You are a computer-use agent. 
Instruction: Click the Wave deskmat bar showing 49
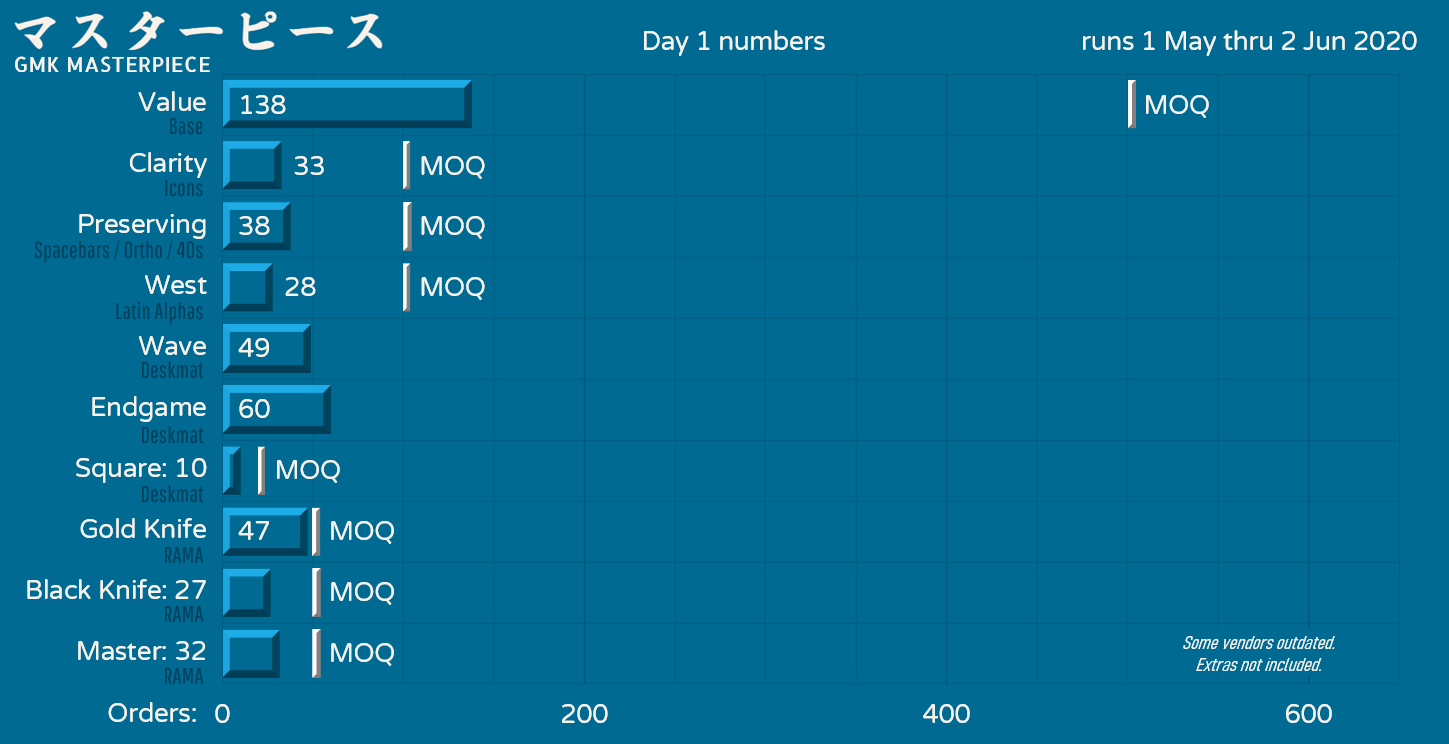[267, 348]
